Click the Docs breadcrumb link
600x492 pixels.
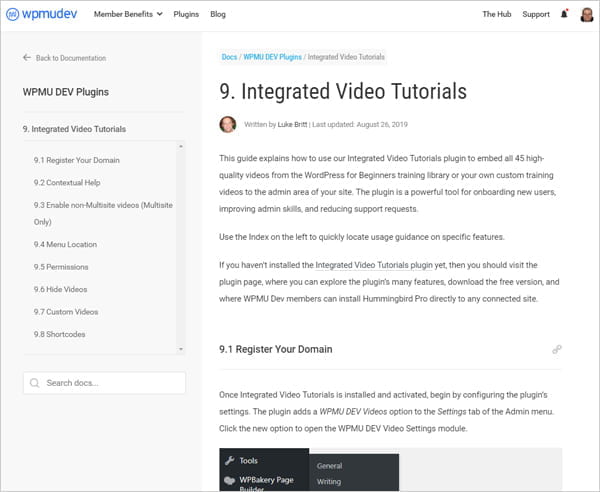click(x=229, y=57)
